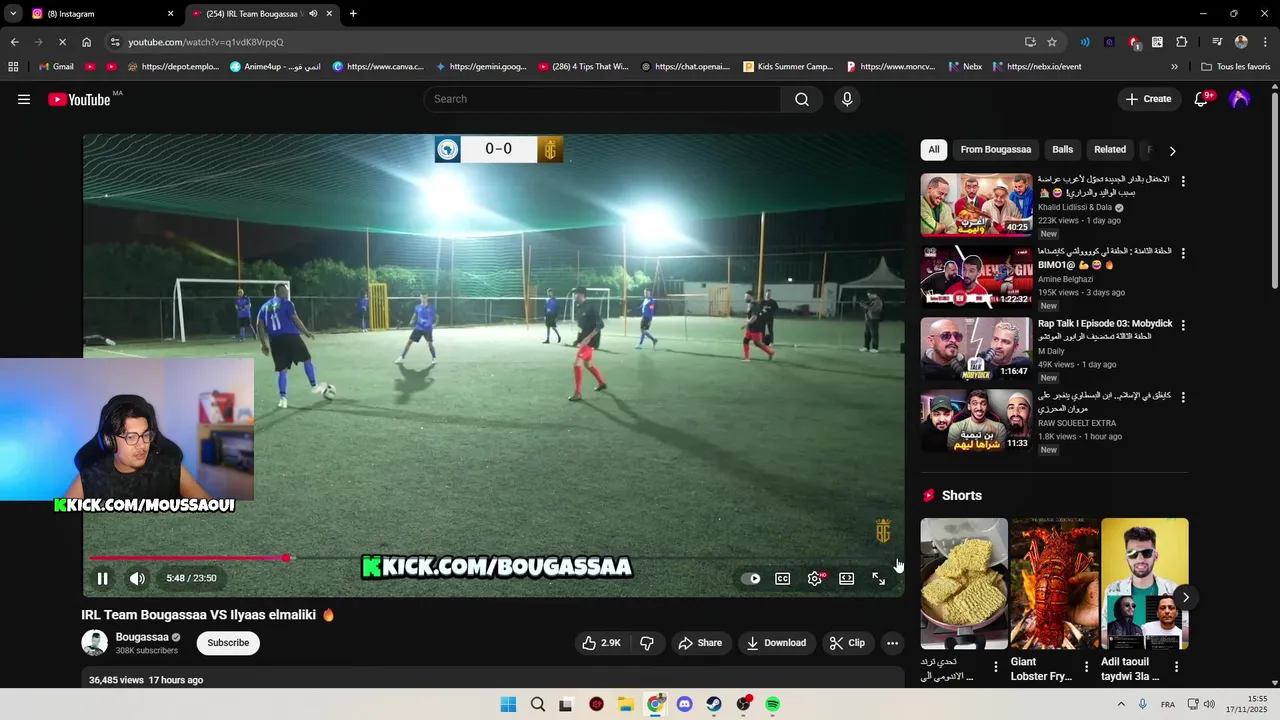The image size is (1280, 720).
Task: Create a Clip of the video
Action: 847,643
